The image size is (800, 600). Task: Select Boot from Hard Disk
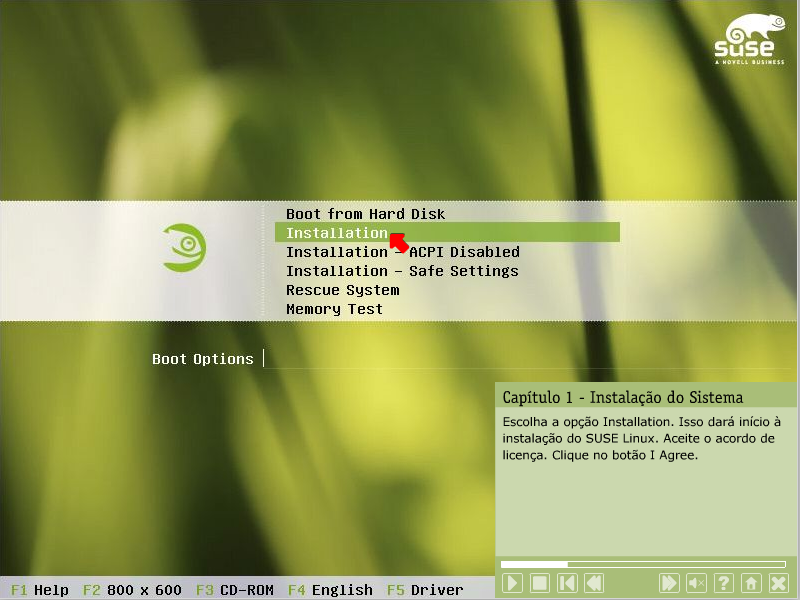(x=365, y=214)
